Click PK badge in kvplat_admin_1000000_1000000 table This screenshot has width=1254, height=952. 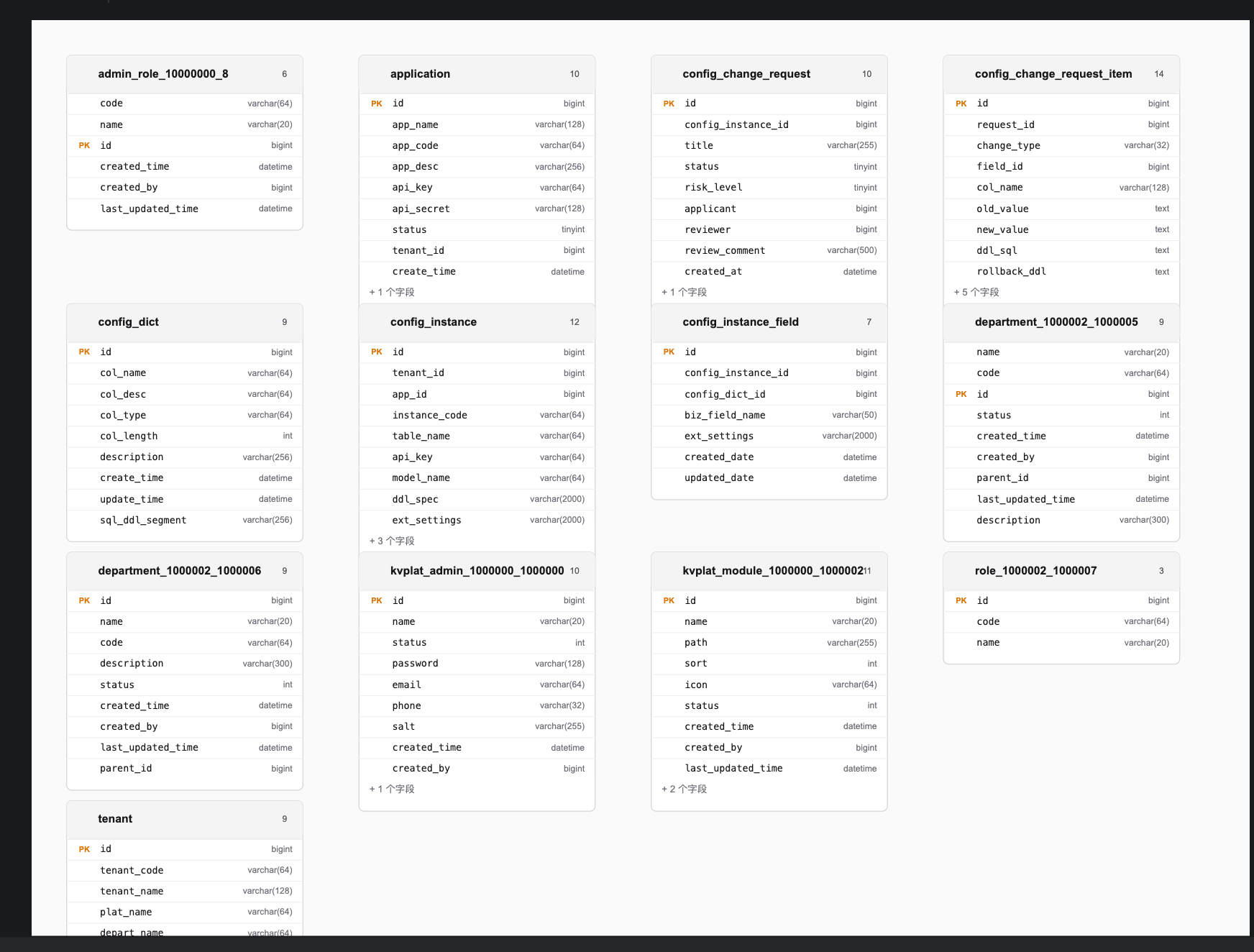click(x=377, y=600)
